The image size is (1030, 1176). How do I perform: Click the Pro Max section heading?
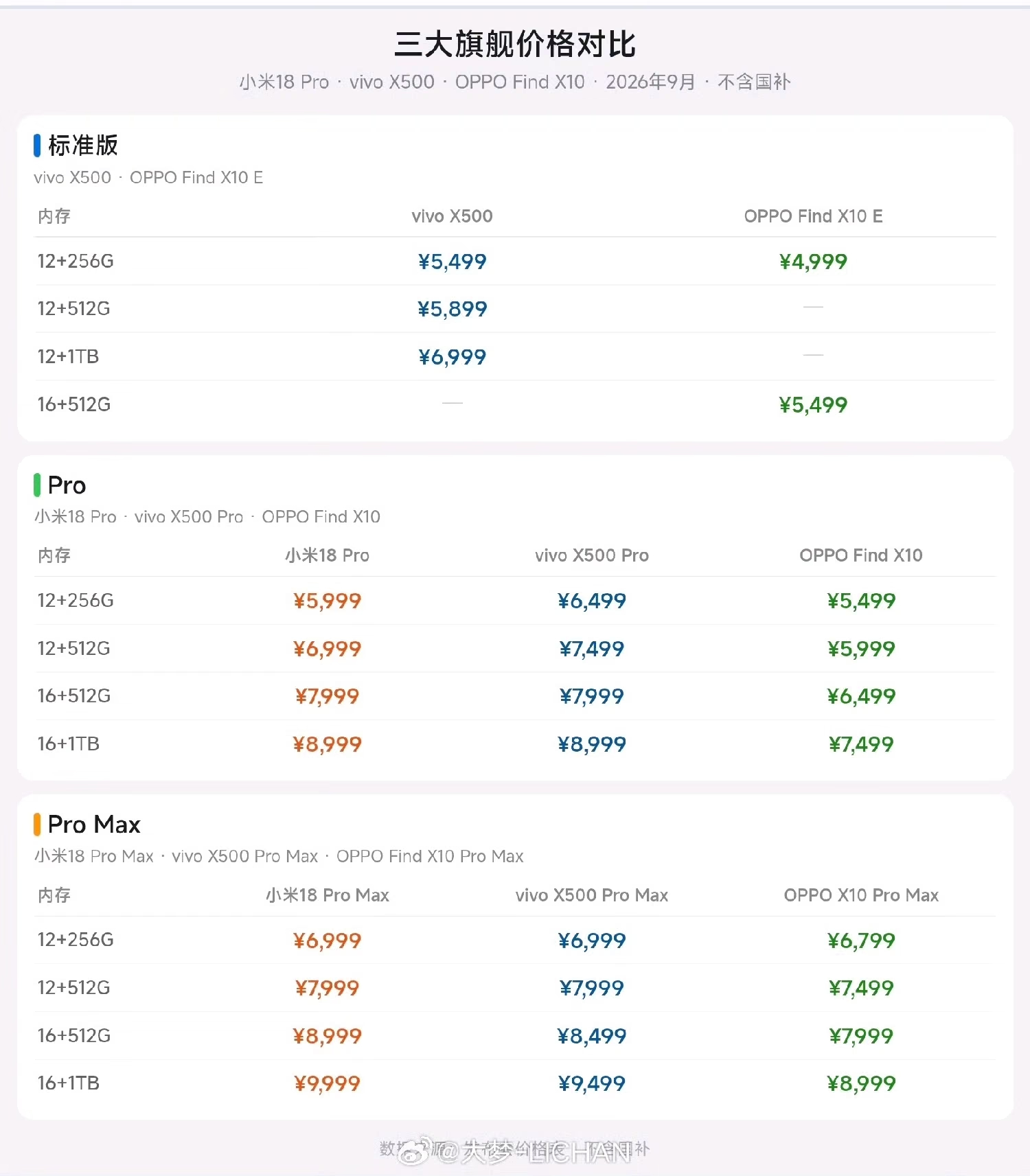point(94,825)
